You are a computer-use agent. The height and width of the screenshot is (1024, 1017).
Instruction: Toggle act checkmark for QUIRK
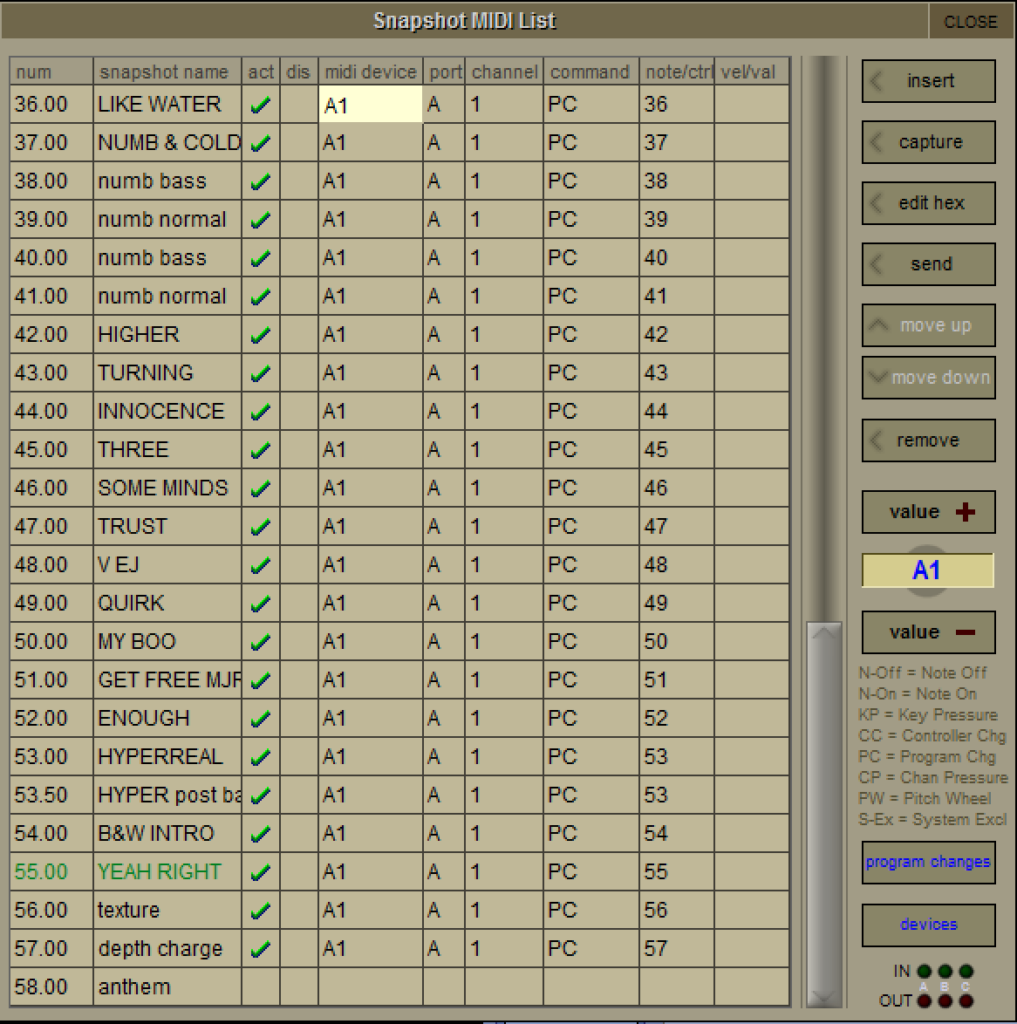(261, 603)
